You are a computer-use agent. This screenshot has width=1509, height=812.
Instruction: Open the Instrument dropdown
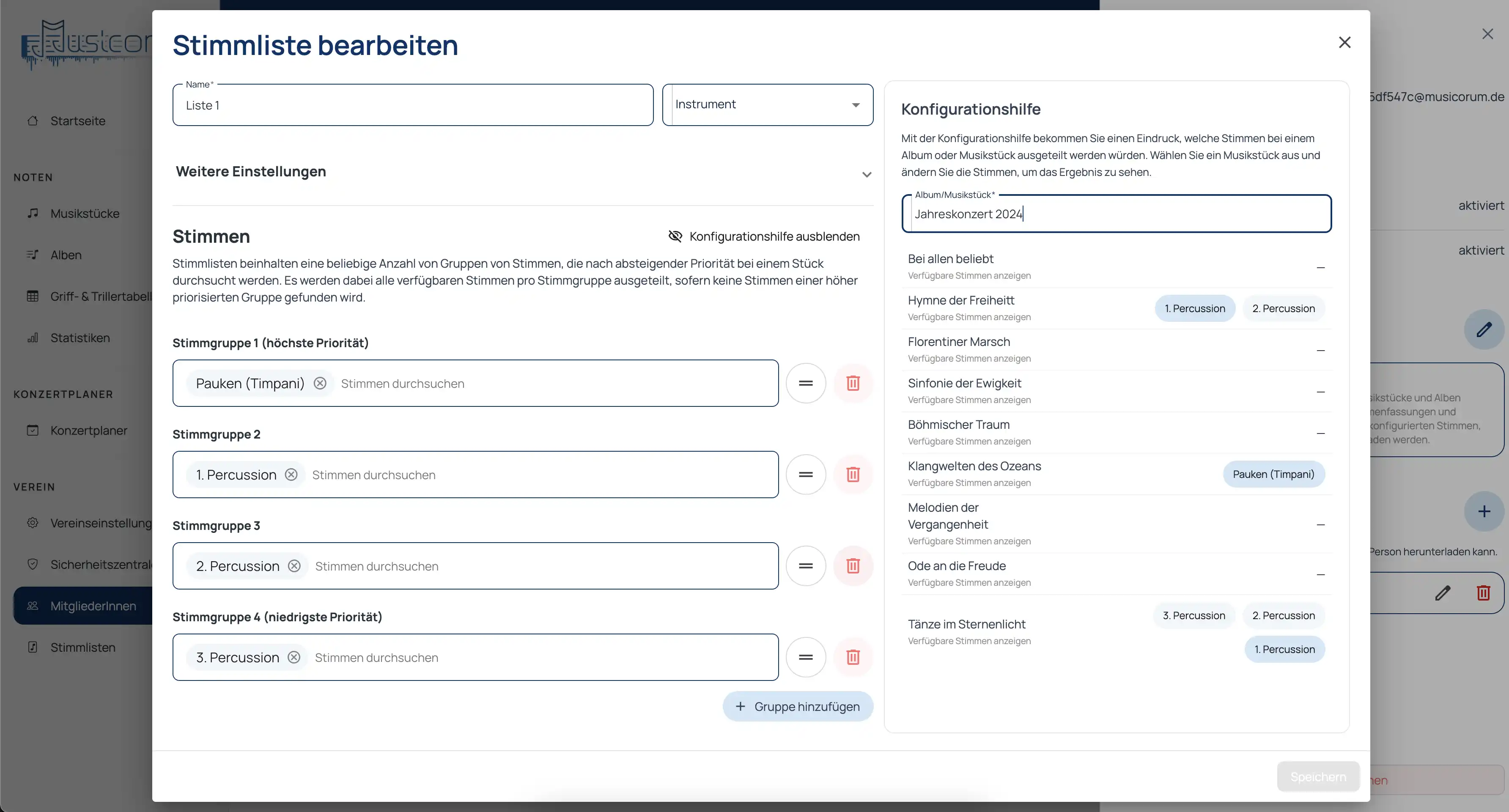coord(767,105)
